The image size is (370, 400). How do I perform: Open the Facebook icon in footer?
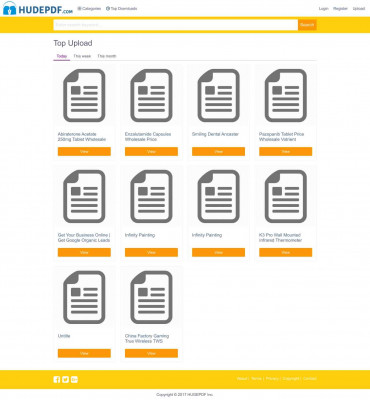(x=57, y=379)
